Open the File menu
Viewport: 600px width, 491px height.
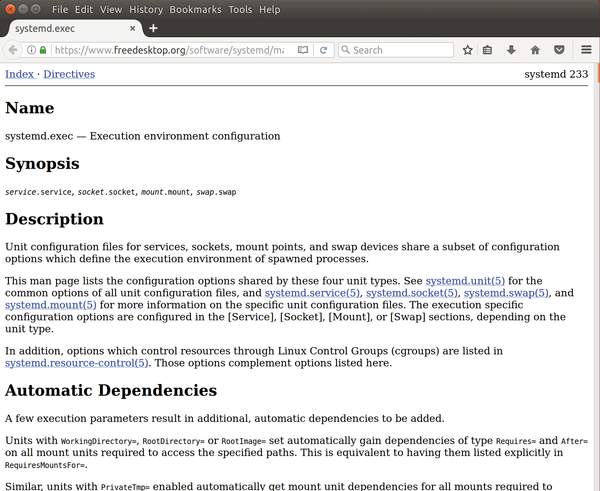tap(60, 9)
